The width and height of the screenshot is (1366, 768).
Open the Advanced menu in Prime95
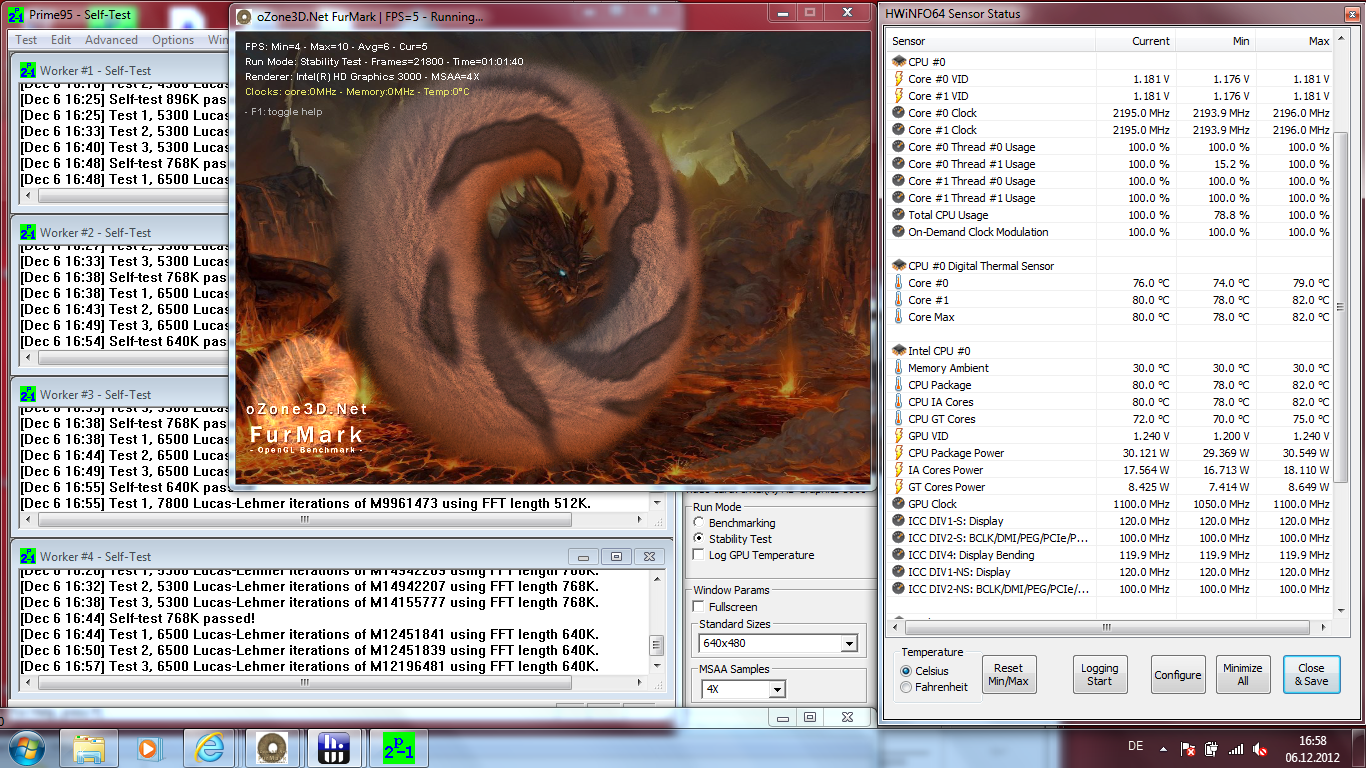click(x=111, y=40)
